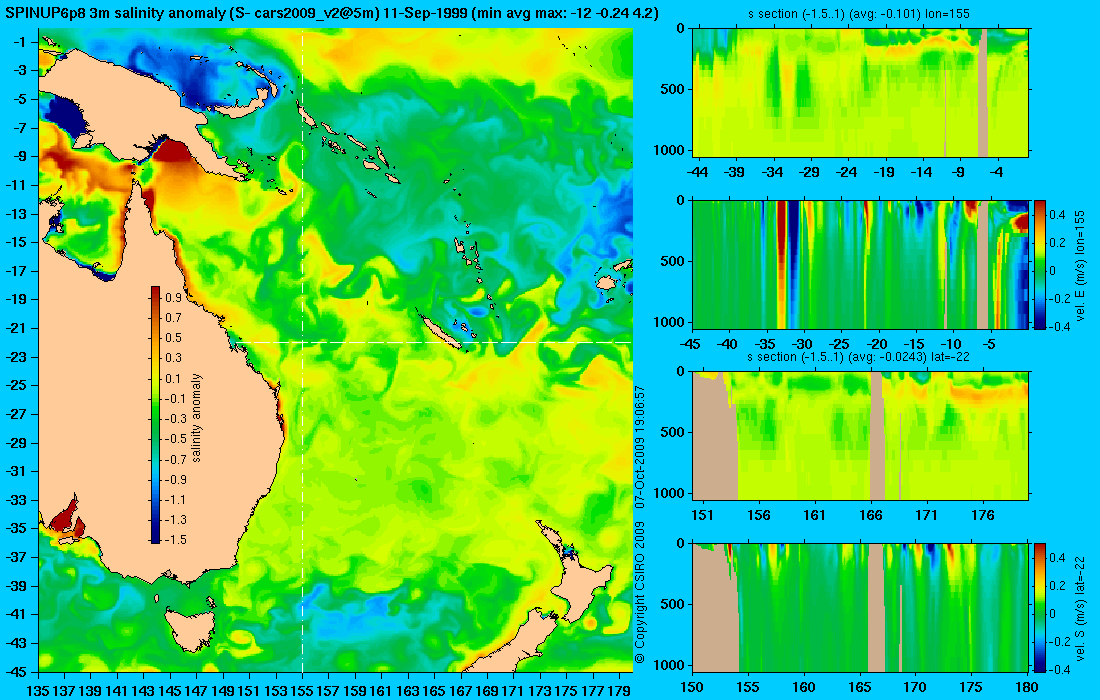Click depth '1000' on the vel. E section
Screen dimensions: 1100x700
tap(671, 323)
